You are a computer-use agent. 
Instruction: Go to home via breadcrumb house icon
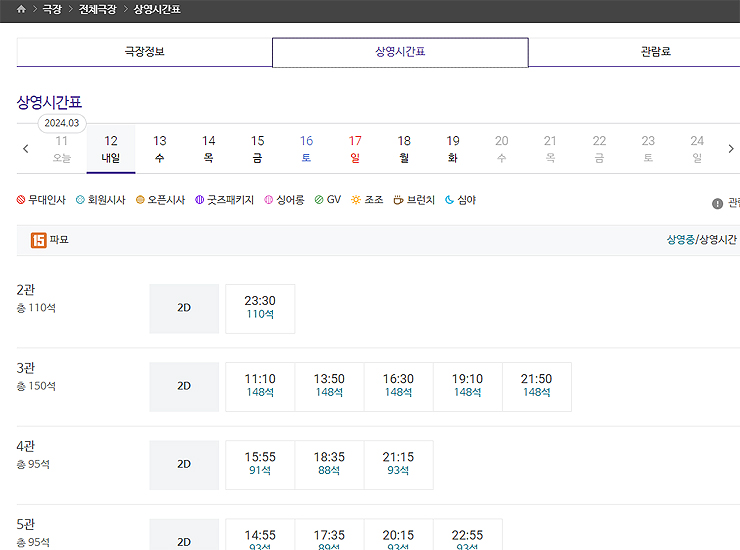[21, 9]
